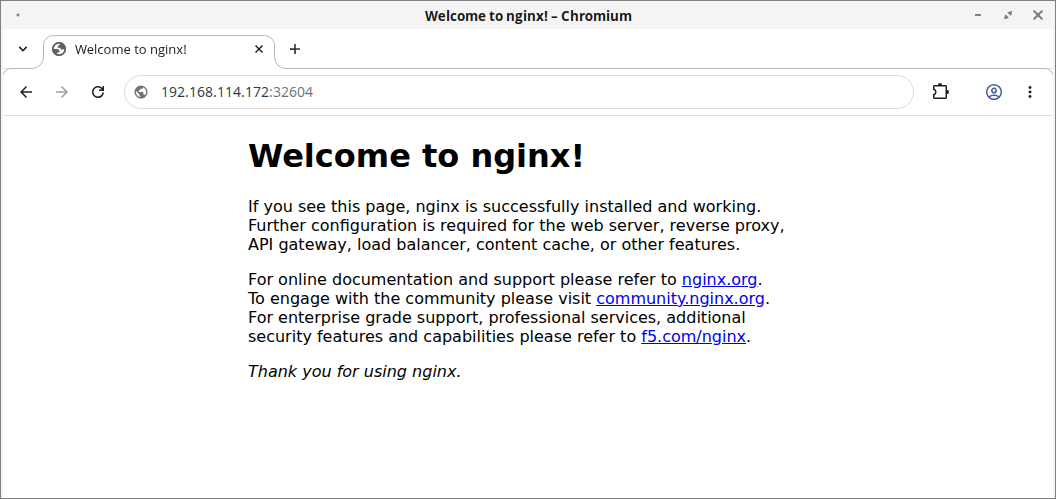Screen dimensions: 1056x499
Task: Open the community.nginx.org link
Action: 680,298
